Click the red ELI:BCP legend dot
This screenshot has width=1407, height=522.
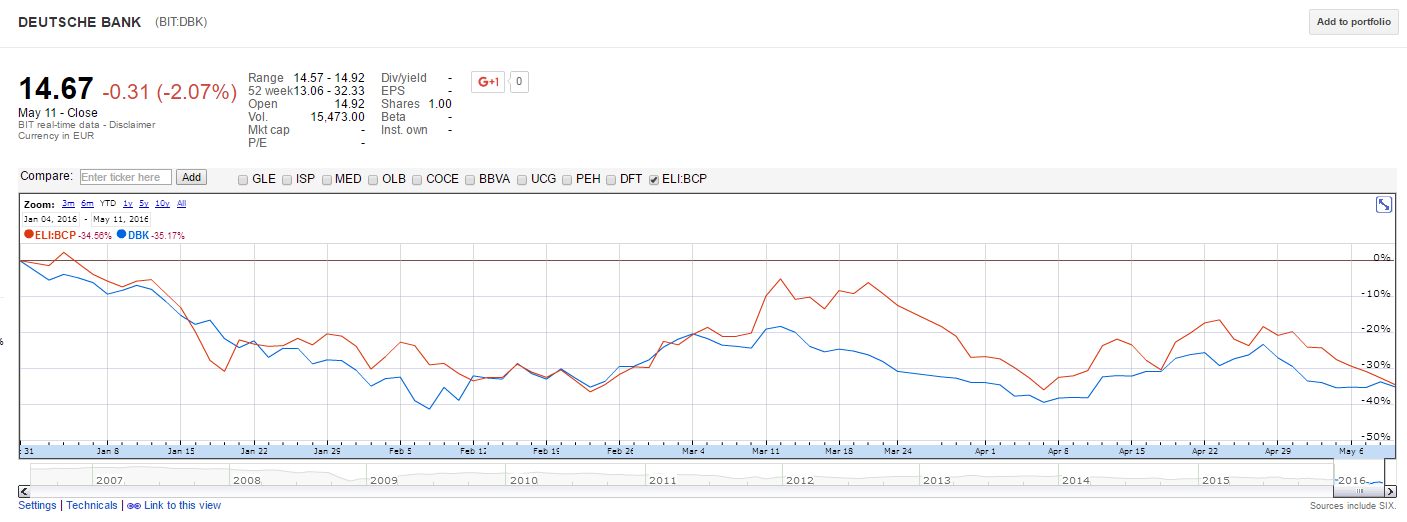(28, 235)
